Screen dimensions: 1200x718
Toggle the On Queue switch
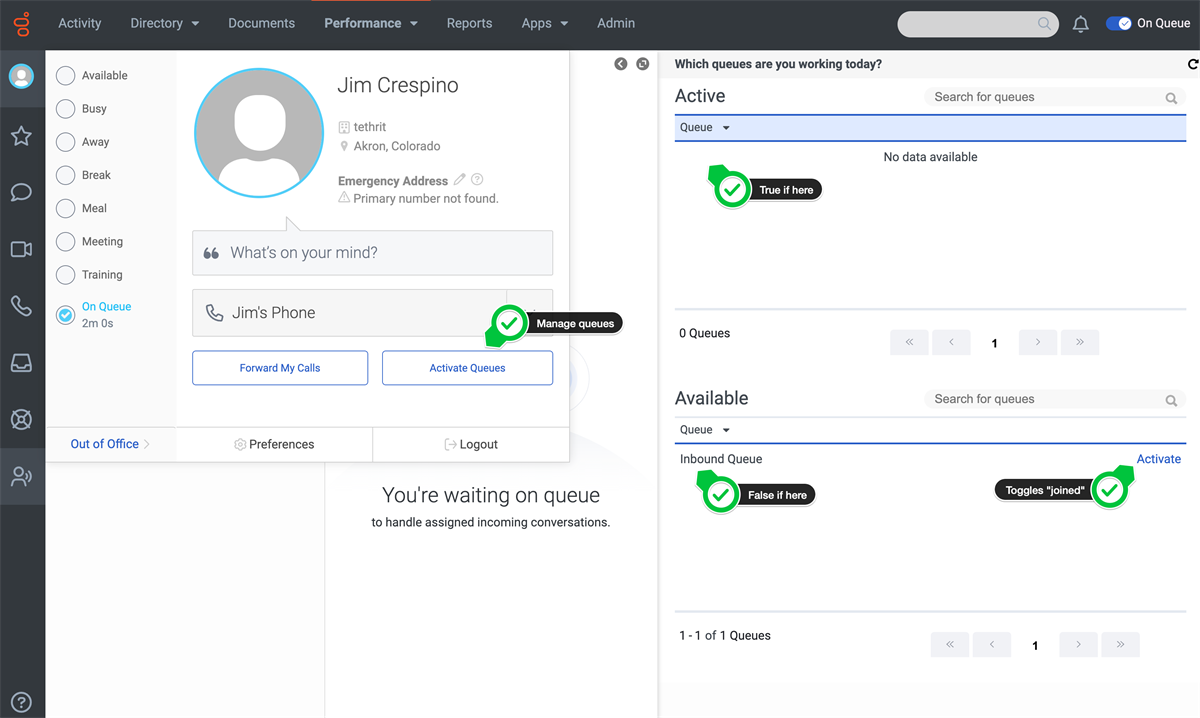pyautogui.click(x=1118, y=23)
